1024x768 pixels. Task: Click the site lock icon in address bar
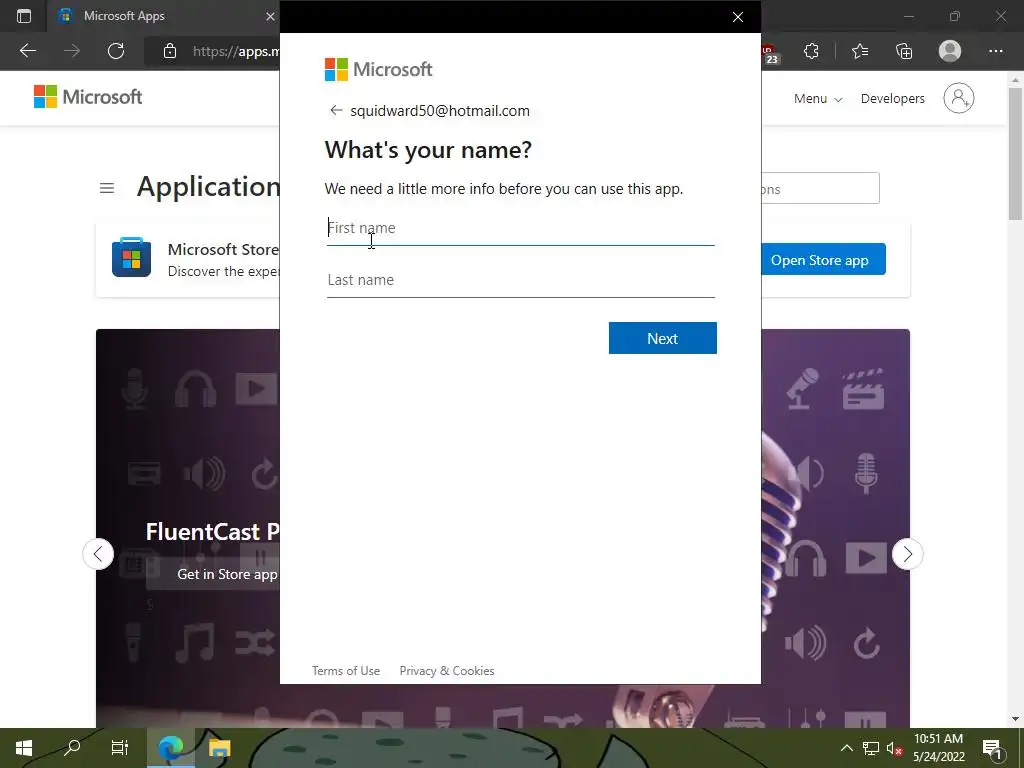point(170,51)
